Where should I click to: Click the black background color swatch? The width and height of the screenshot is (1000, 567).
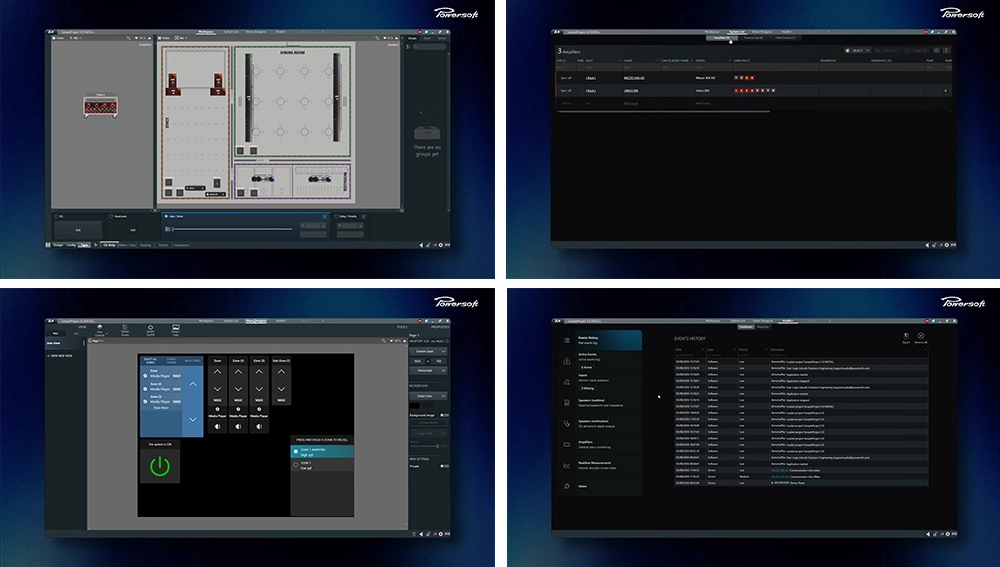(415, 406)
